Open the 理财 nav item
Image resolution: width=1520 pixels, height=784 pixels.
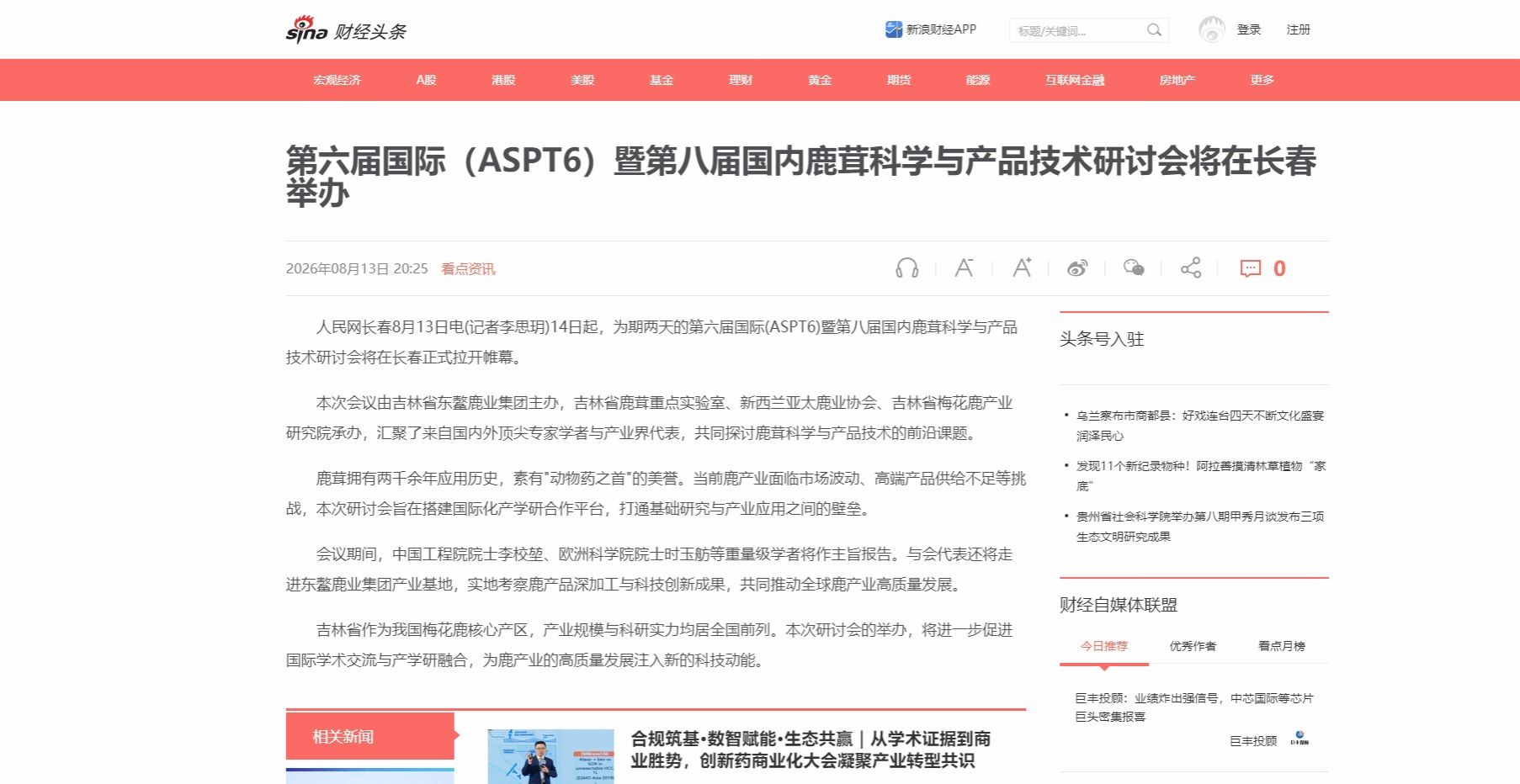click(x=741, y=80)
